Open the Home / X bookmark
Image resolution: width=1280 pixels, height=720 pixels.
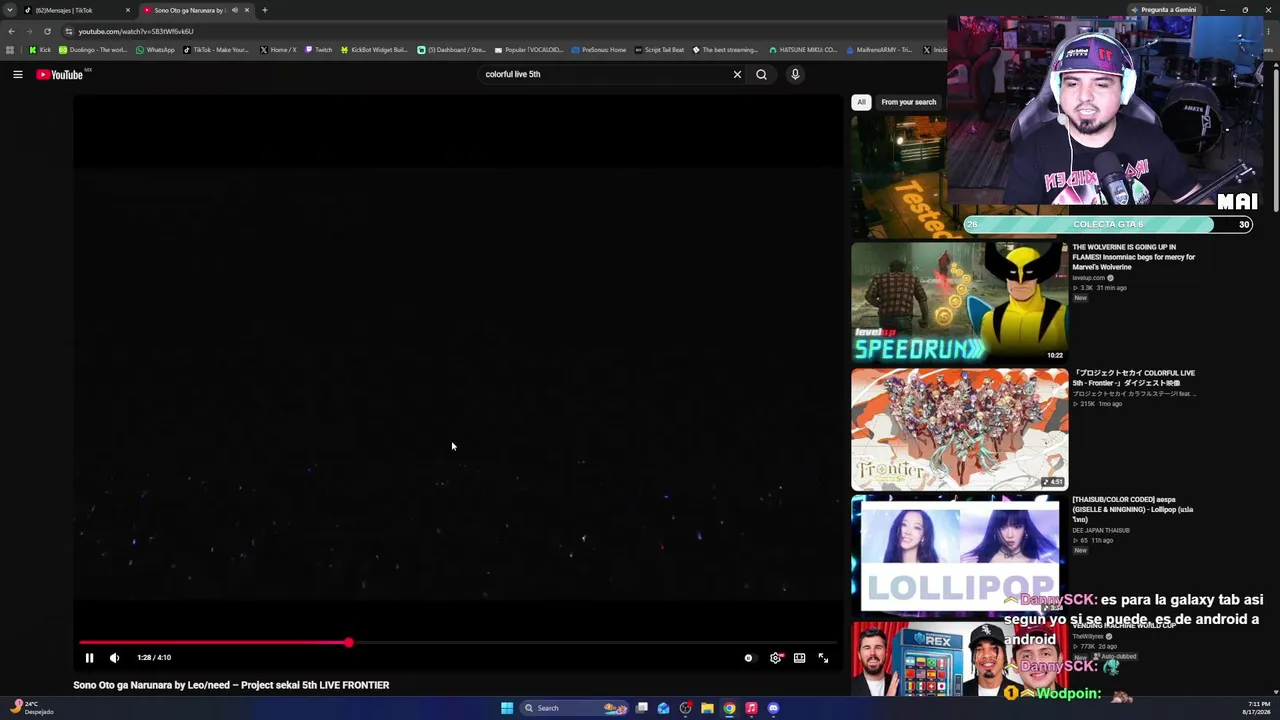[x=278, y=50]
